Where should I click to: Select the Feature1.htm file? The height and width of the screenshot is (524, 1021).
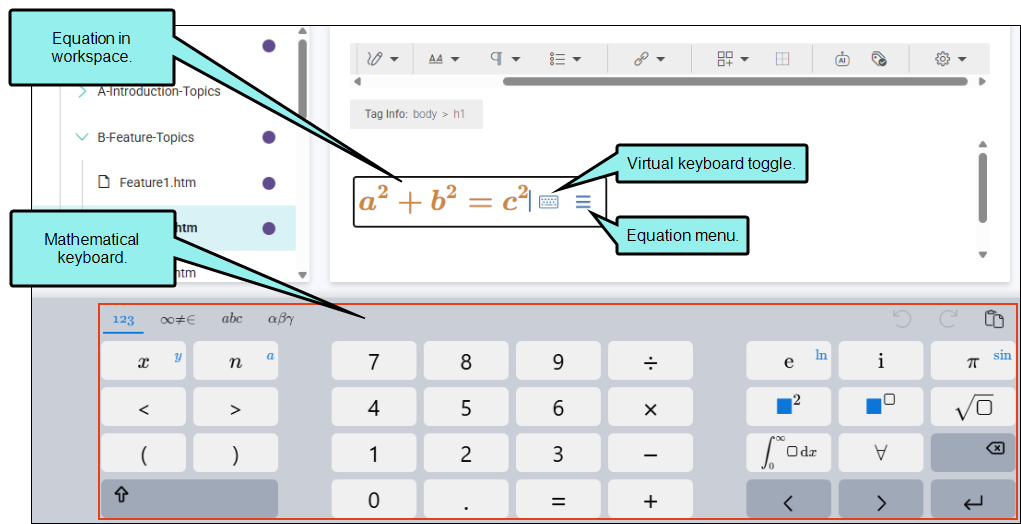(158, 183)
